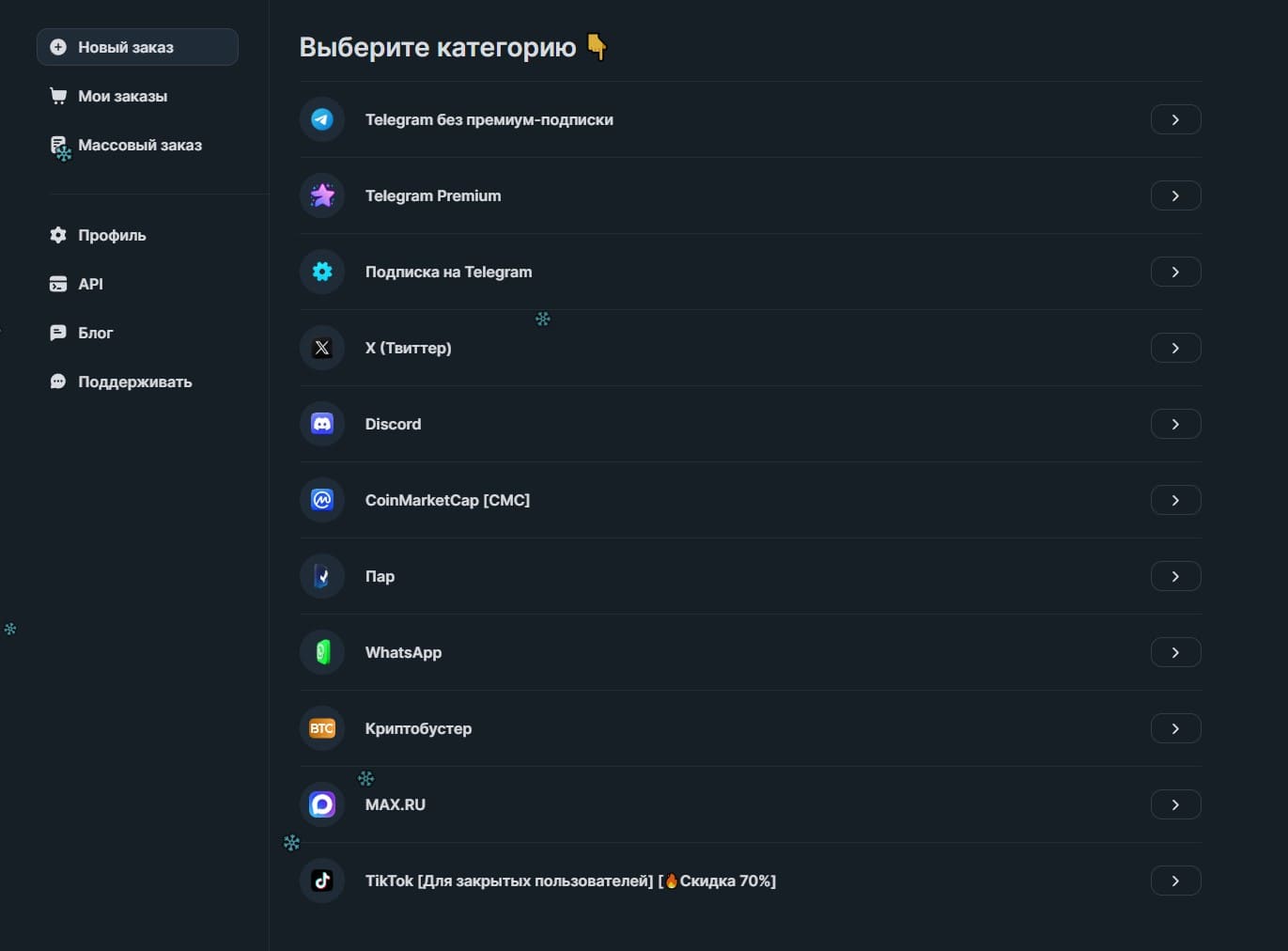Select the Discord icon
This screenshot has height=951, width=1288.
click(321, 424)
